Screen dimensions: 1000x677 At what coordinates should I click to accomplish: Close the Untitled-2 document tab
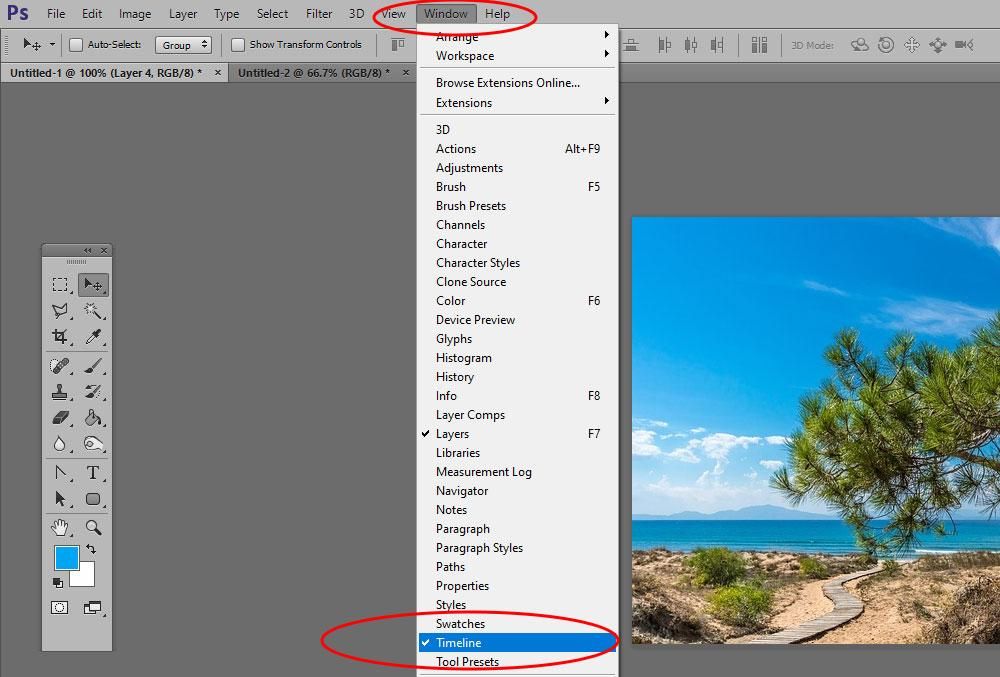point(406,73)
